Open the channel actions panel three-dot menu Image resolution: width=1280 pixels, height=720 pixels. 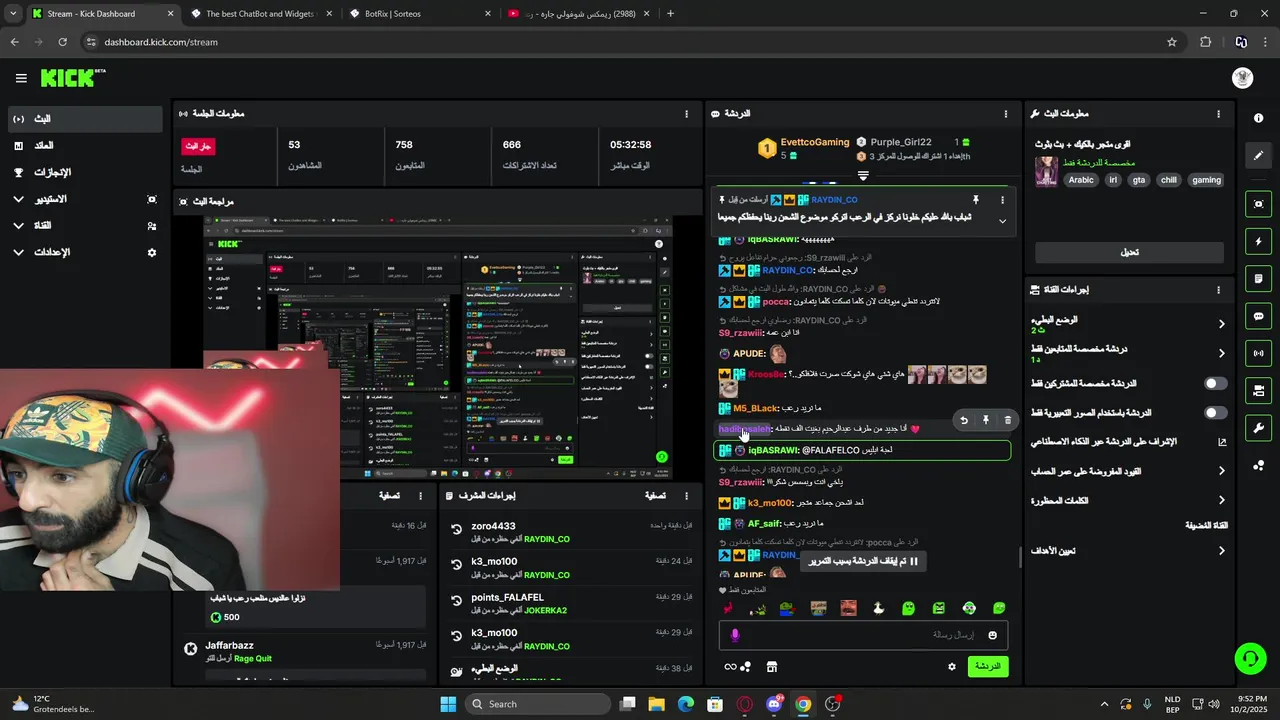click(x=1218, y=290)
